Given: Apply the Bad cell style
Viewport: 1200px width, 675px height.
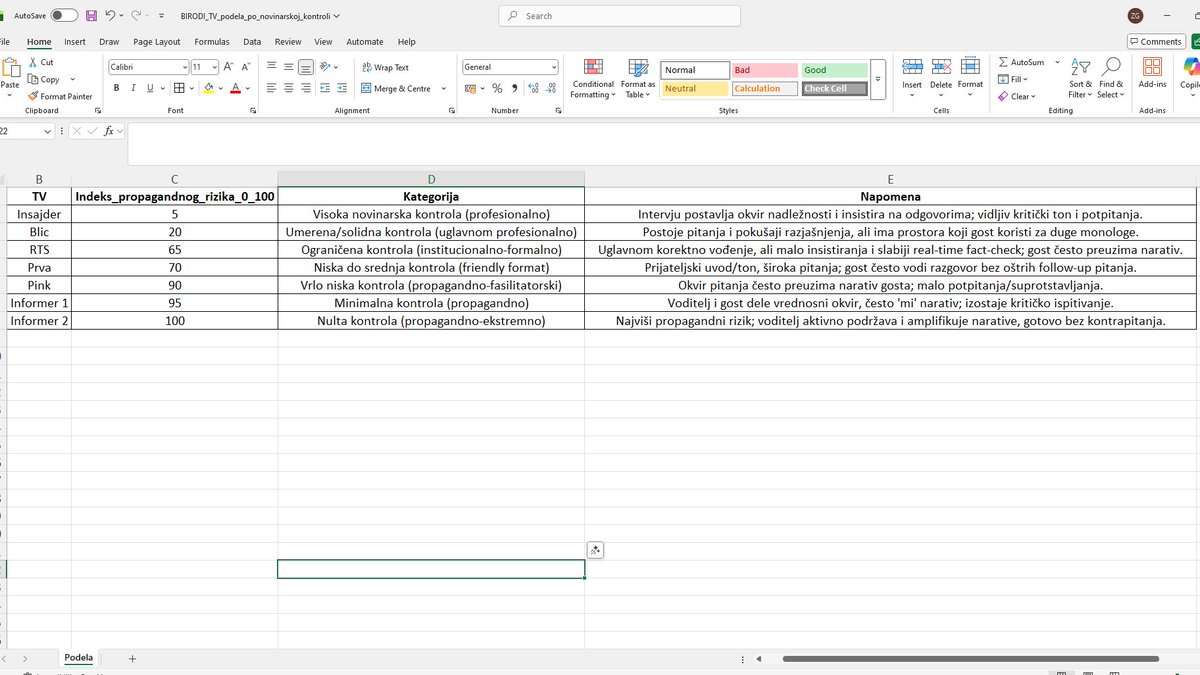Looking at the screenshot, I should pyautogui.click(x=765, y=70).
